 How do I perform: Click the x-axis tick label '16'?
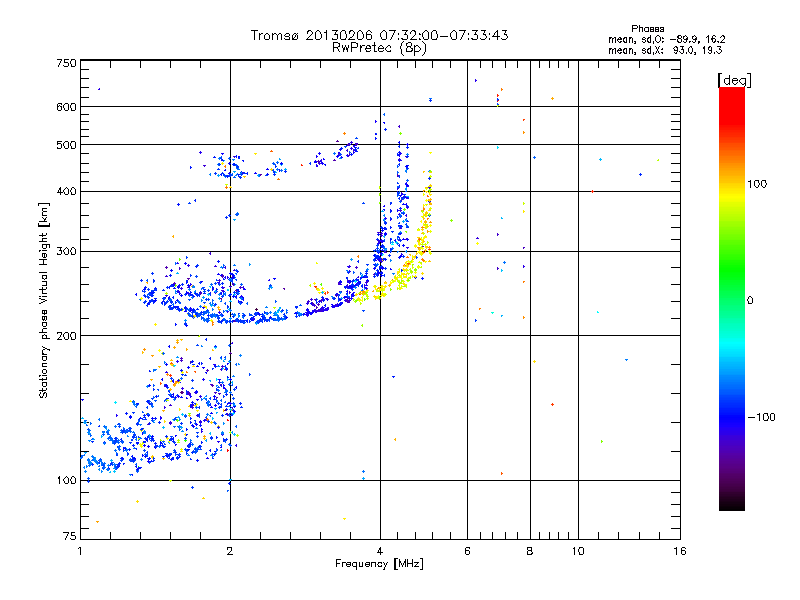click(680, 551)
